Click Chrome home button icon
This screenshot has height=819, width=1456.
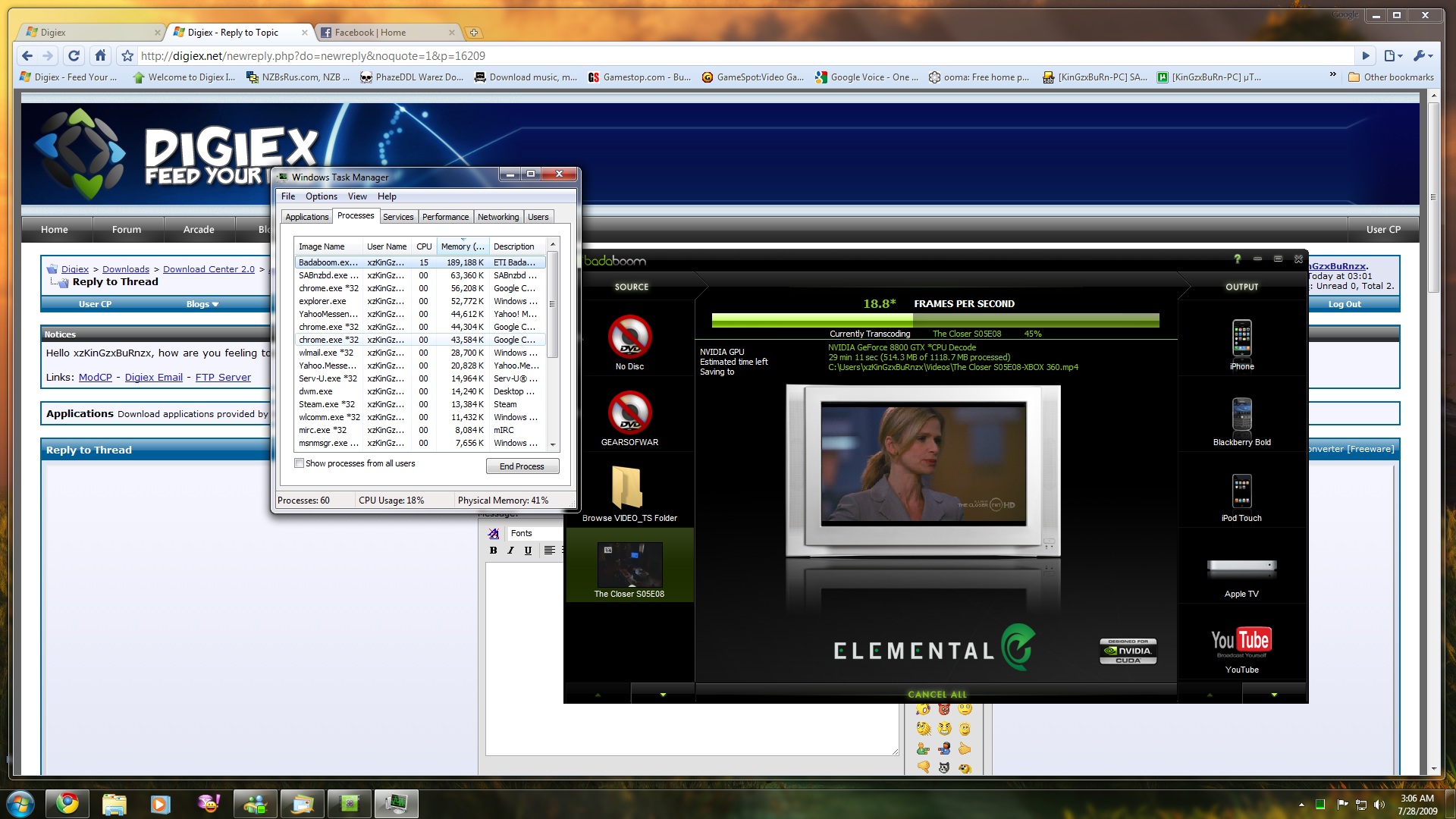pos(100,55)
